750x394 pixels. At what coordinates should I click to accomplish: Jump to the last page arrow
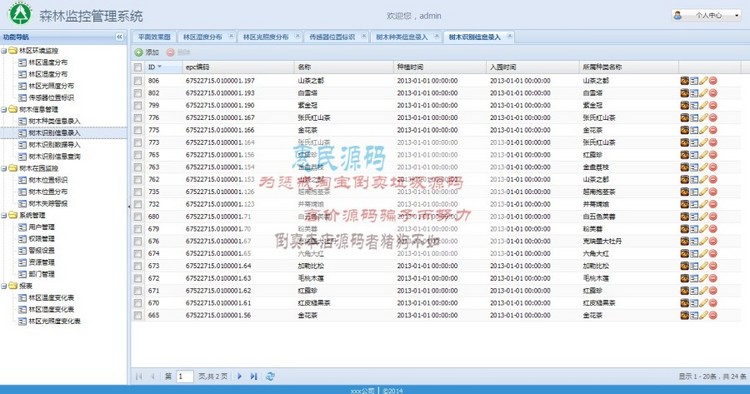tap(254, 376)
